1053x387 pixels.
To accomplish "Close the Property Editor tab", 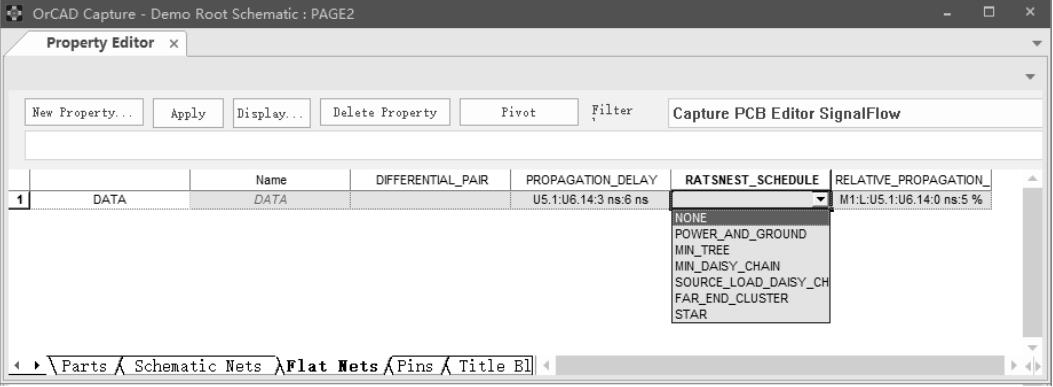I will [173, 44].
